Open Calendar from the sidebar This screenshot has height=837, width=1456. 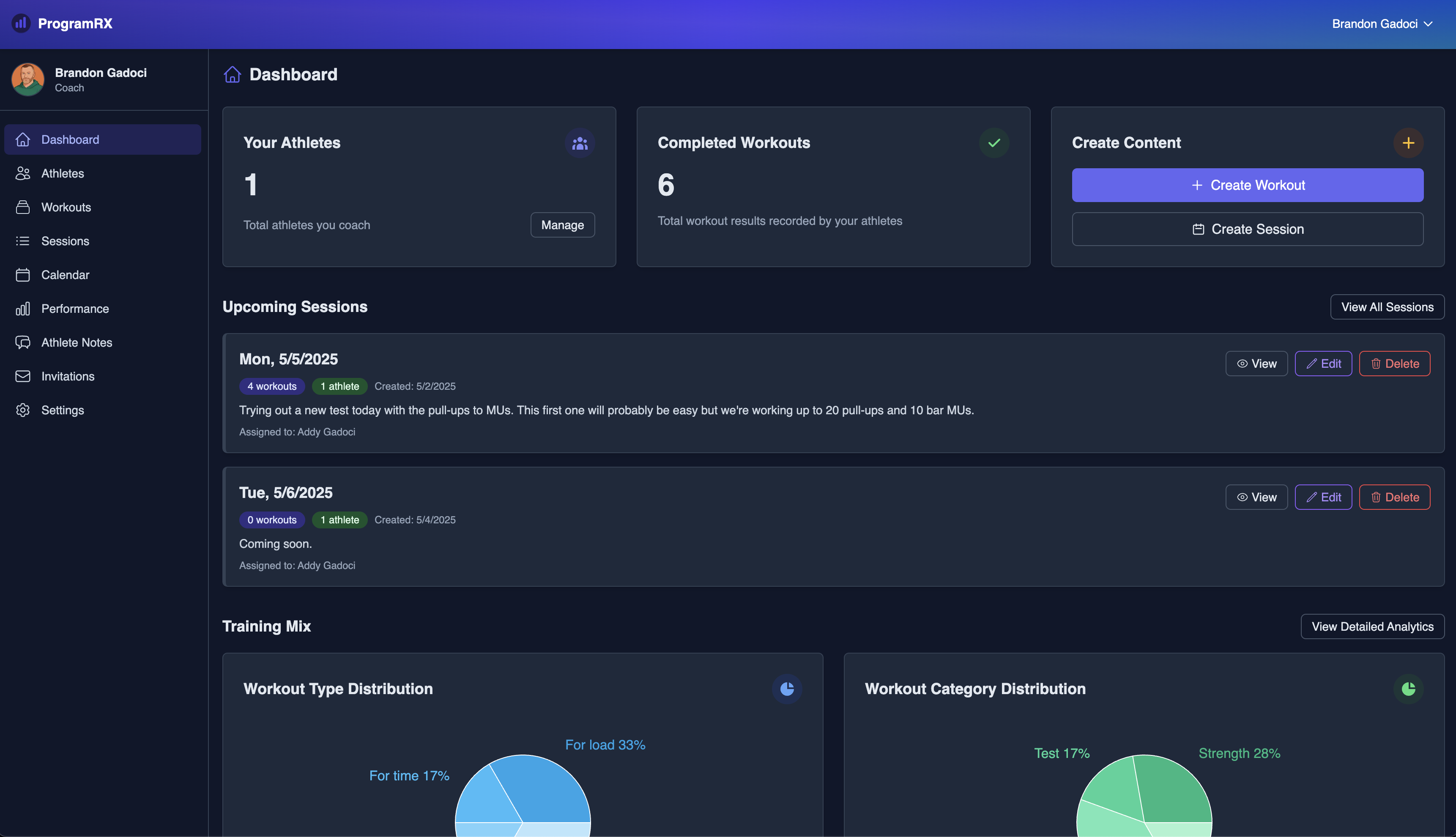click(x=103, y=275)
